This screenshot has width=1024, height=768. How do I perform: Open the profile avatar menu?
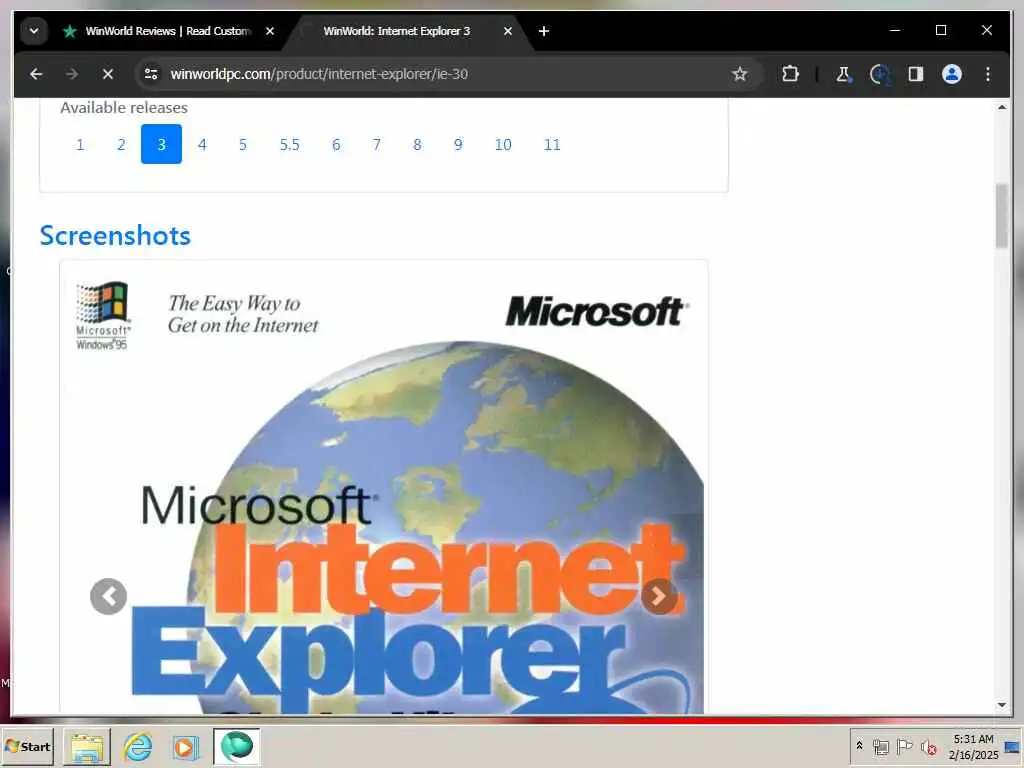tap(952, 74)
